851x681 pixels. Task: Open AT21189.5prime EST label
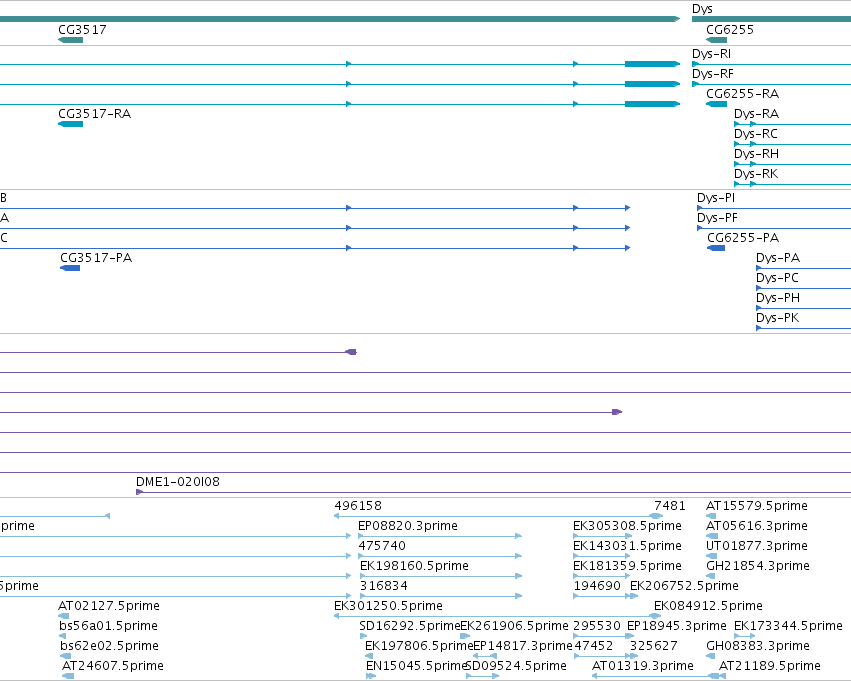770,666
